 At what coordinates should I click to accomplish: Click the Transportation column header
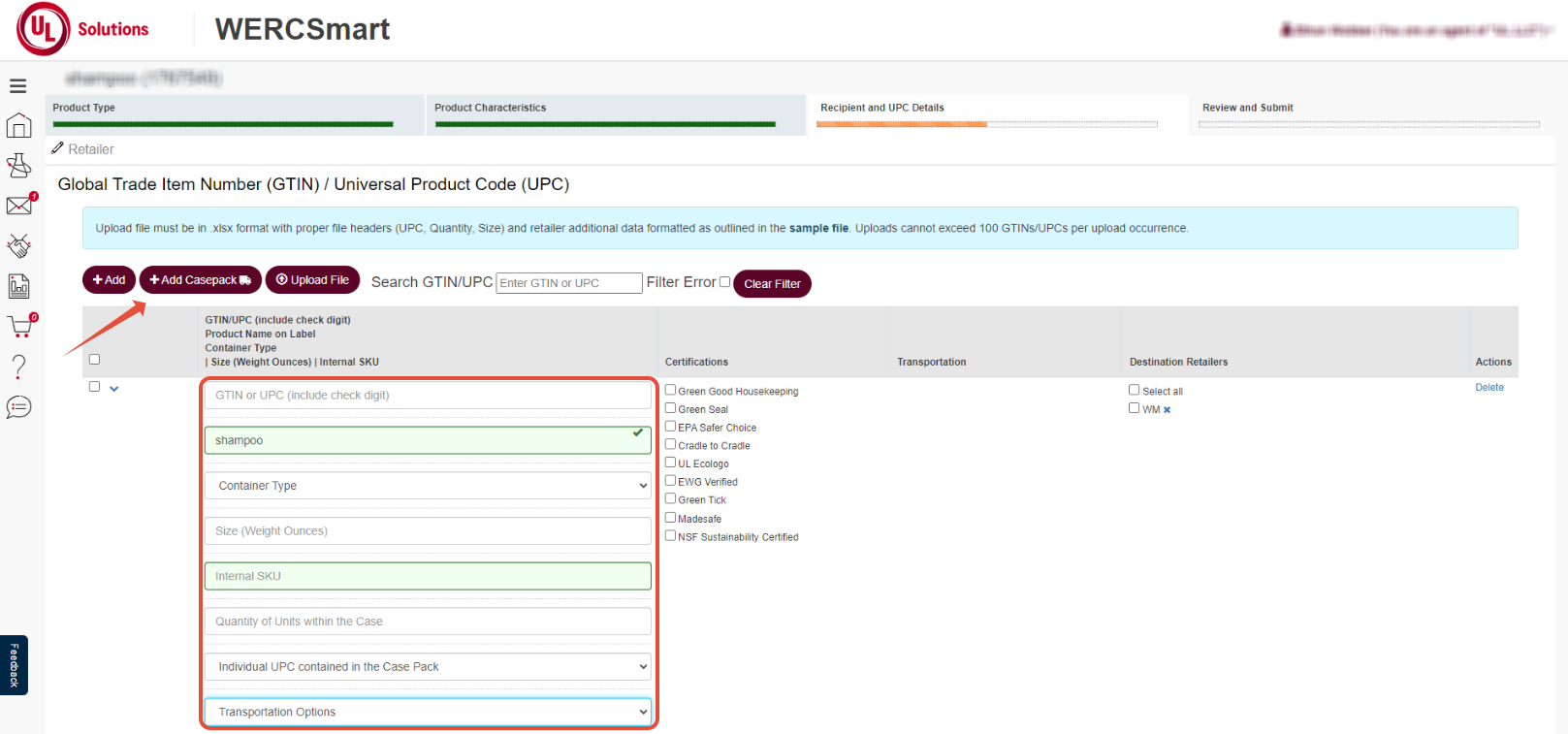click(x=931, y=362)
